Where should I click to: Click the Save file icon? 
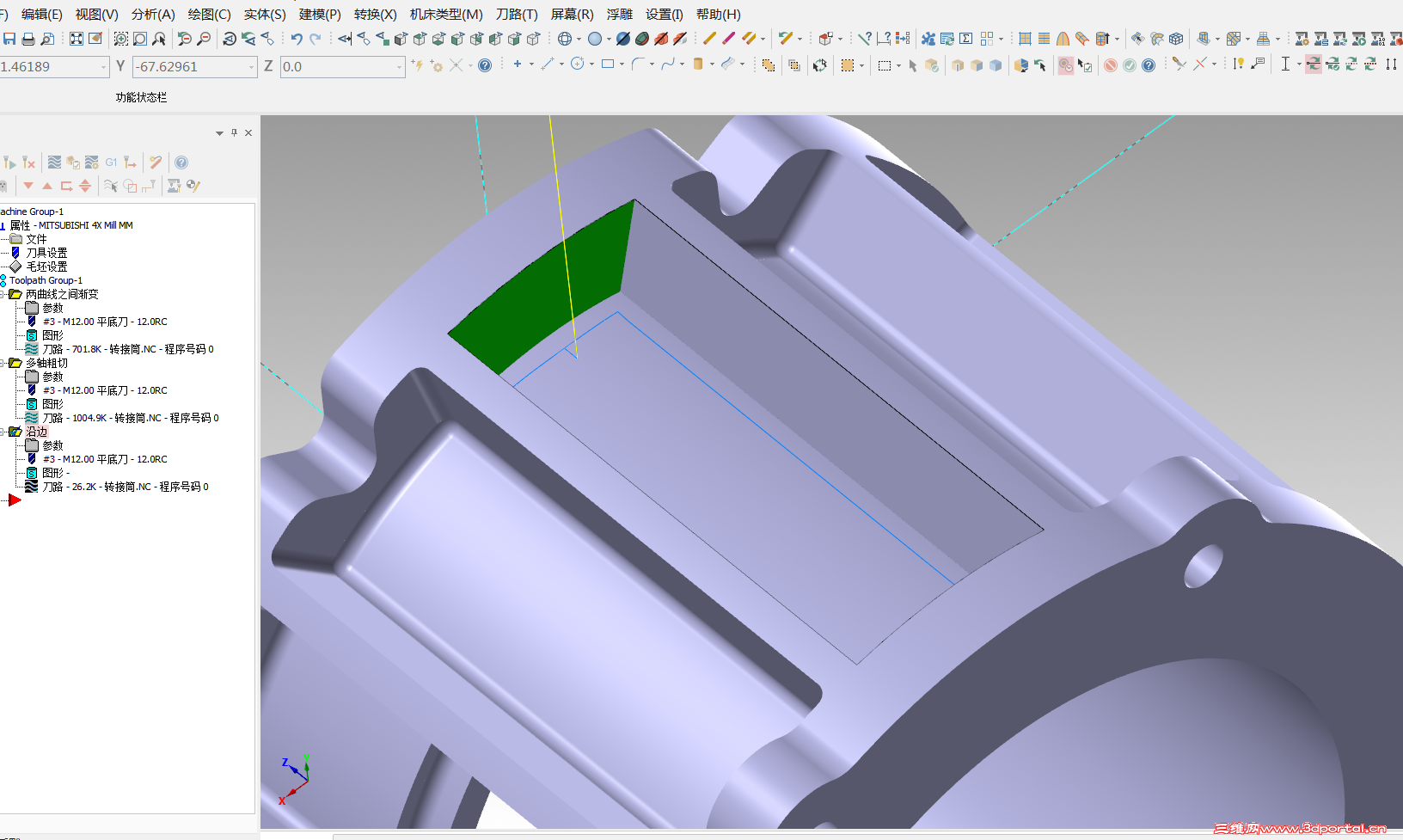[9, 39]
